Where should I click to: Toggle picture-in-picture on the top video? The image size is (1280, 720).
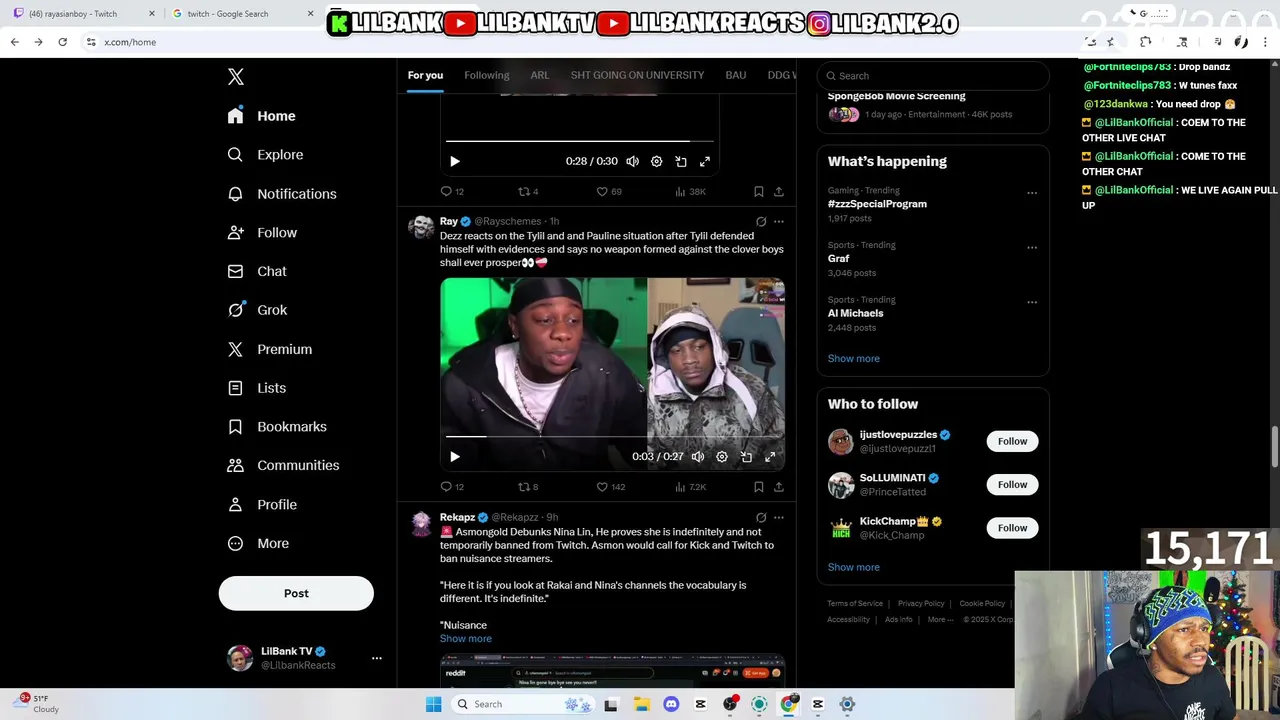coord(681,161)
